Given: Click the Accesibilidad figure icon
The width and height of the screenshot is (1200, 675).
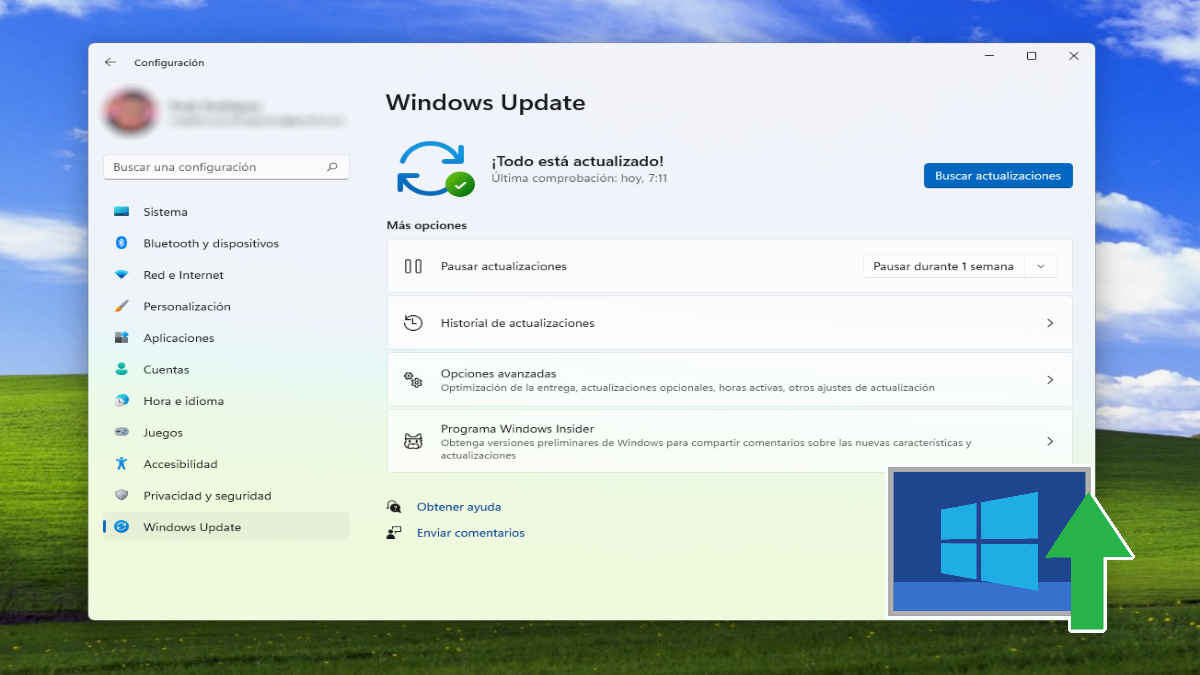Looking at the screenshot, I should pos(121,464).
